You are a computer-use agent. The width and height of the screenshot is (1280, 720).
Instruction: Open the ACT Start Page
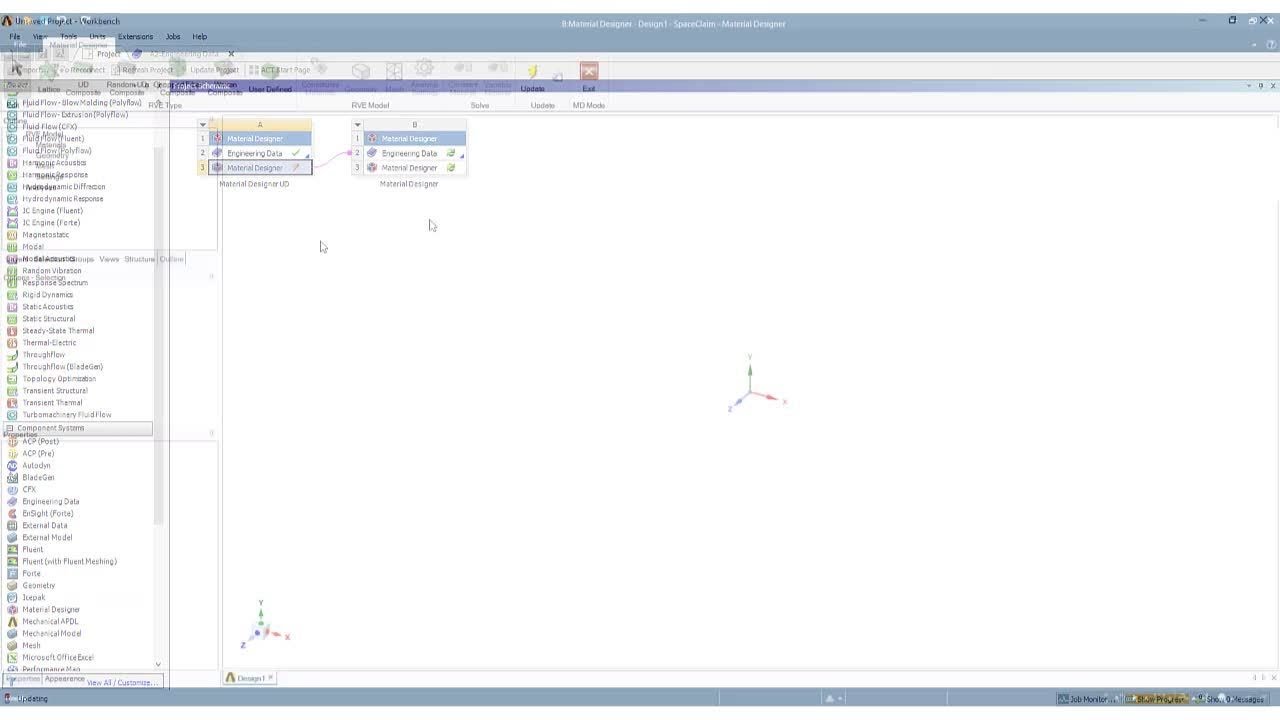(x=279, y=70)
